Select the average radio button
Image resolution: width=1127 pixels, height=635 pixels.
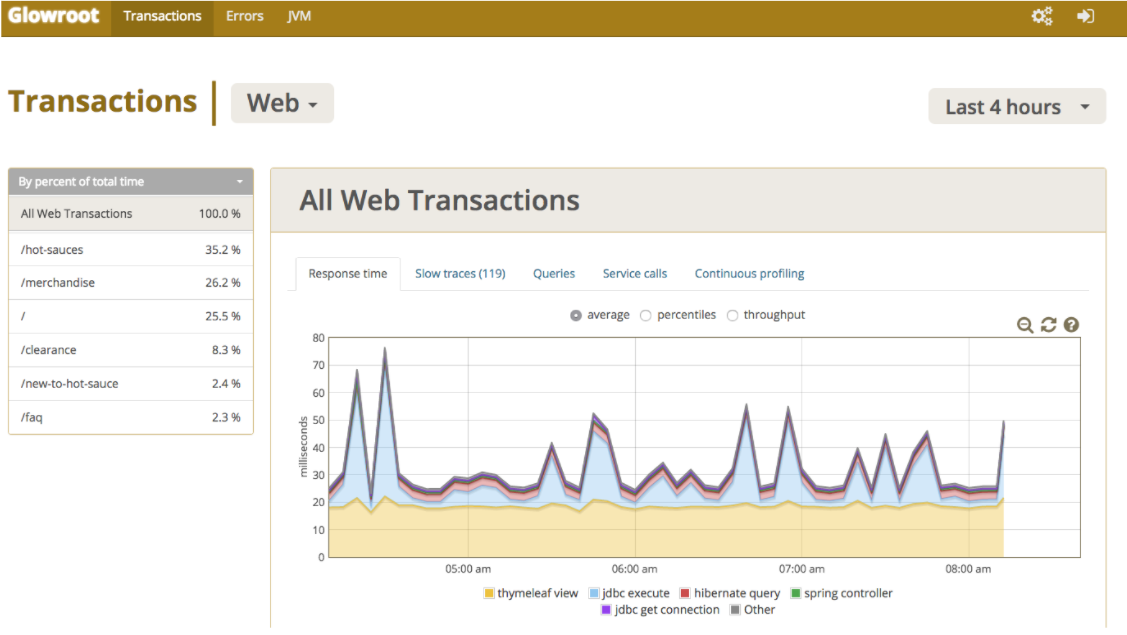coord(576,315)
